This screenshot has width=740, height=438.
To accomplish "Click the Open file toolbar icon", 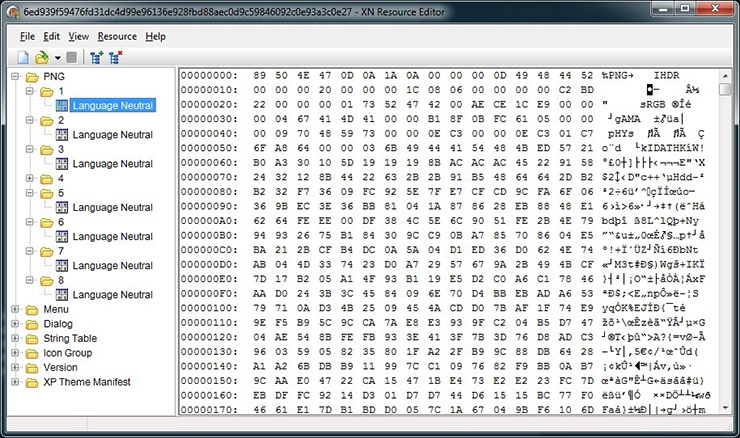I will click(41, 57).
